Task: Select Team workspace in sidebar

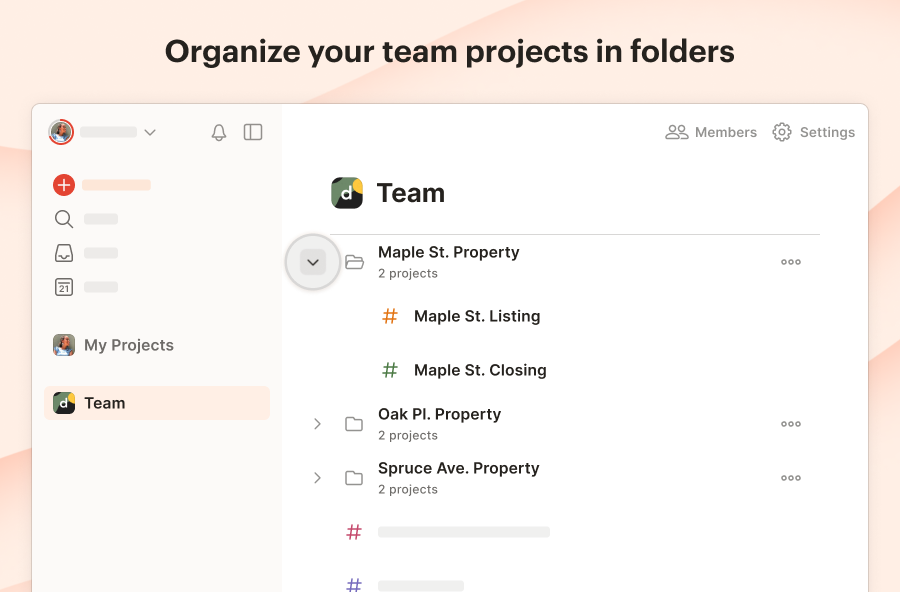Action: pyautogui.click(x=104, y=403)
